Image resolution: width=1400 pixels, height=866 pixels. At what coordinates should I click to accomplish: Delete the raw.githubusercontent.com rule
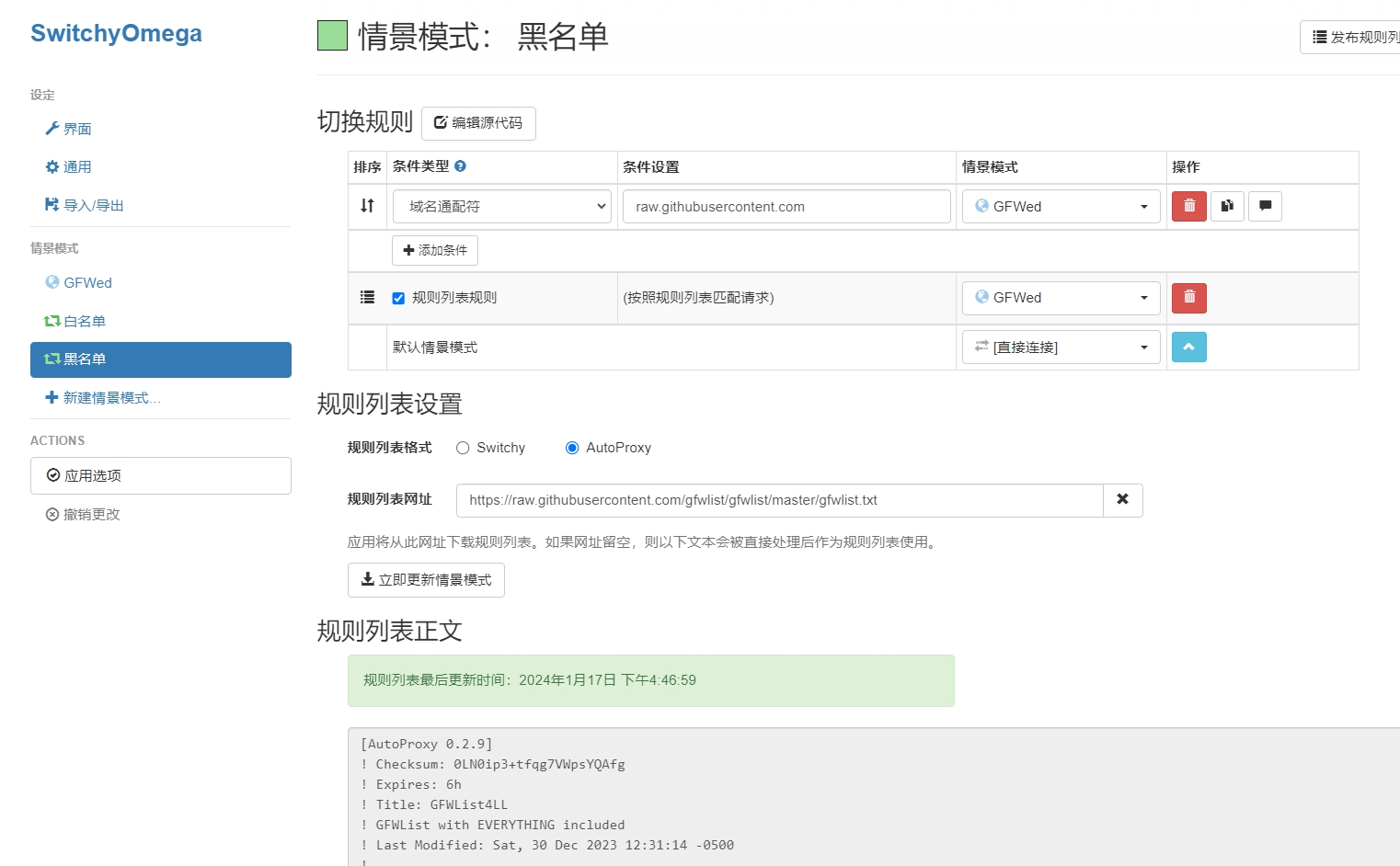coord(1189,206)
